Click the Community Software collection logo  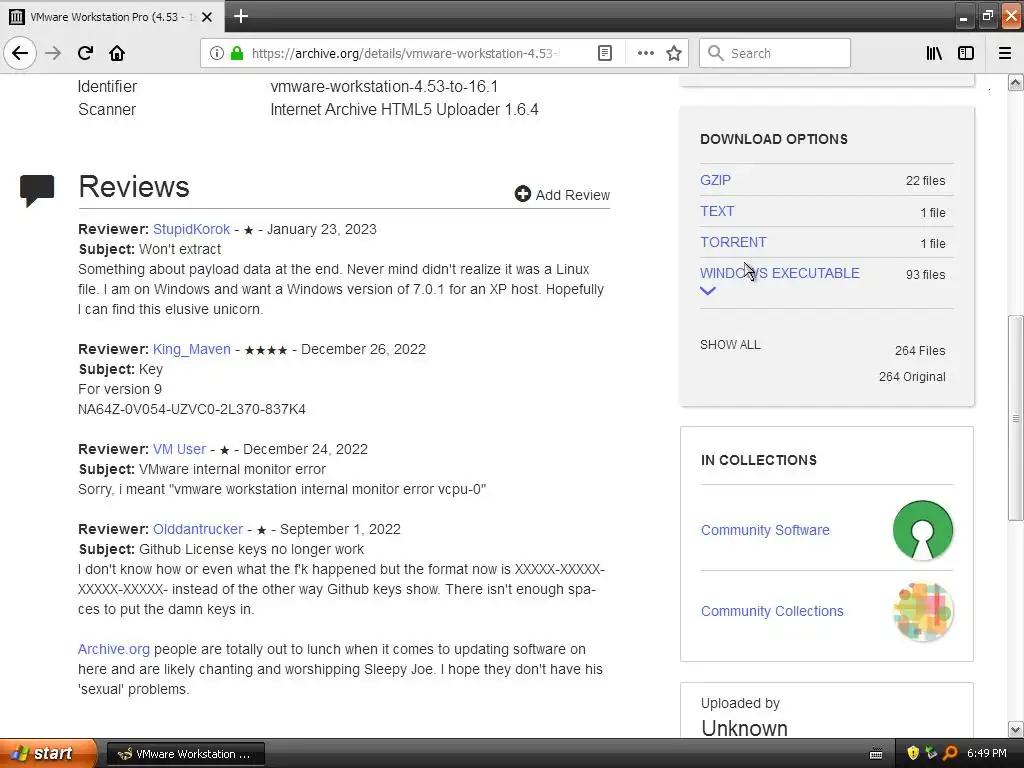[922, 530]
